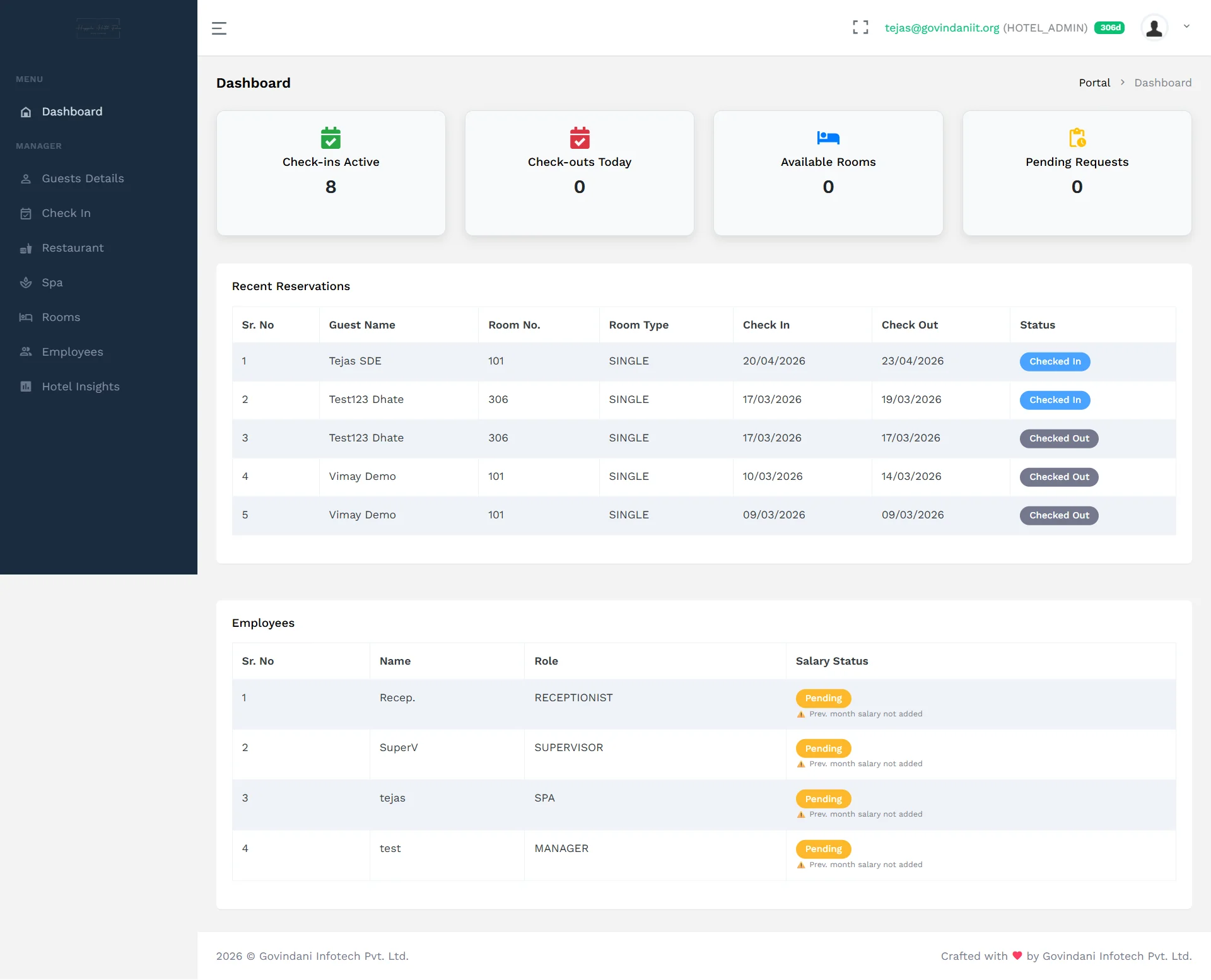Select guest name Tejas SDE
Viewport: 1211px width, 980px height.
point(355,361)
